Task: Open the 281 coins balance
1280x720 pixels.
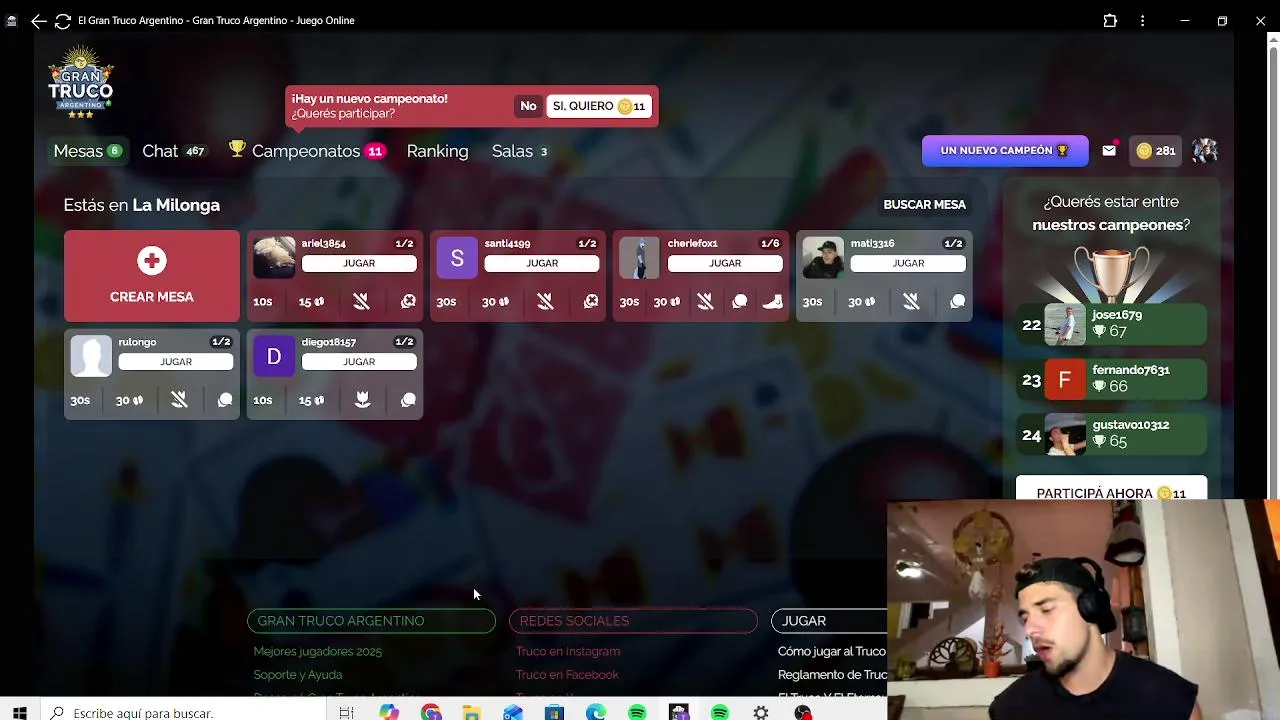Action: (x=1156, y=151)
